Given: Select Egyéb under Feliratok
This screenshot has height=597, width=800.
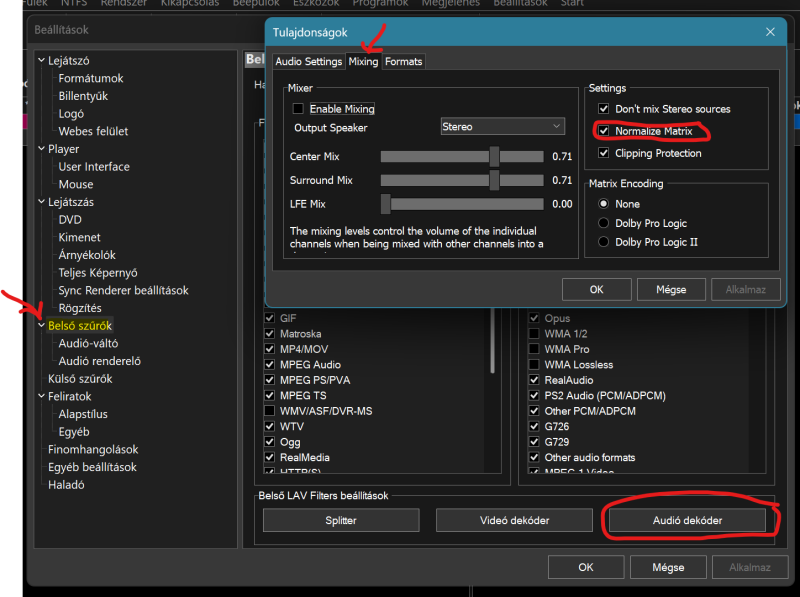Looking at the screenshot, I should [x=74, y=432].
